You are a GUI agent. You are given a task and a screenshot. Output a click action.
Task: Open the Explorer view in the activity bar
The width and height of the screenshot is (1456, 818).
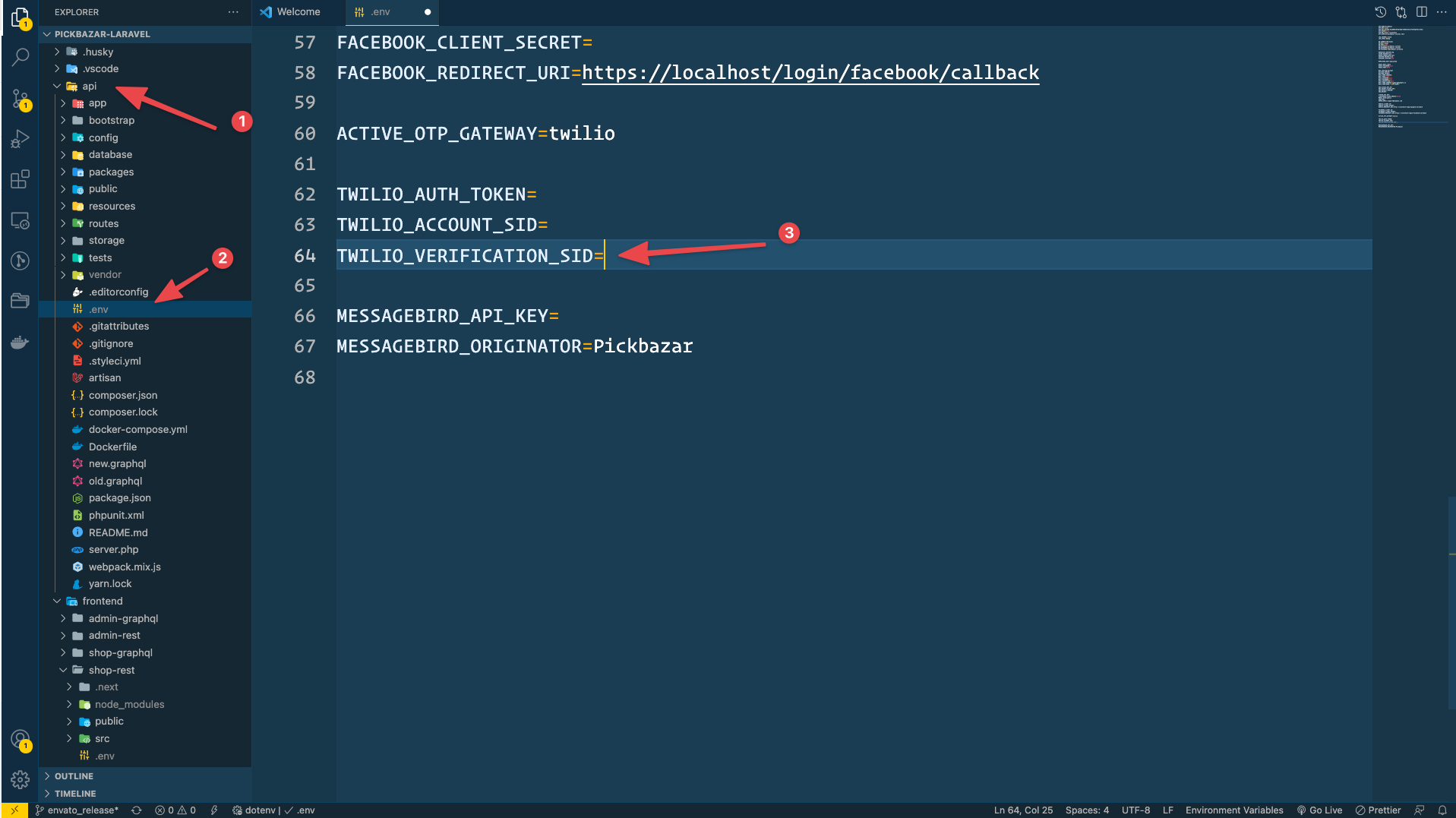[x=21, y=17]
